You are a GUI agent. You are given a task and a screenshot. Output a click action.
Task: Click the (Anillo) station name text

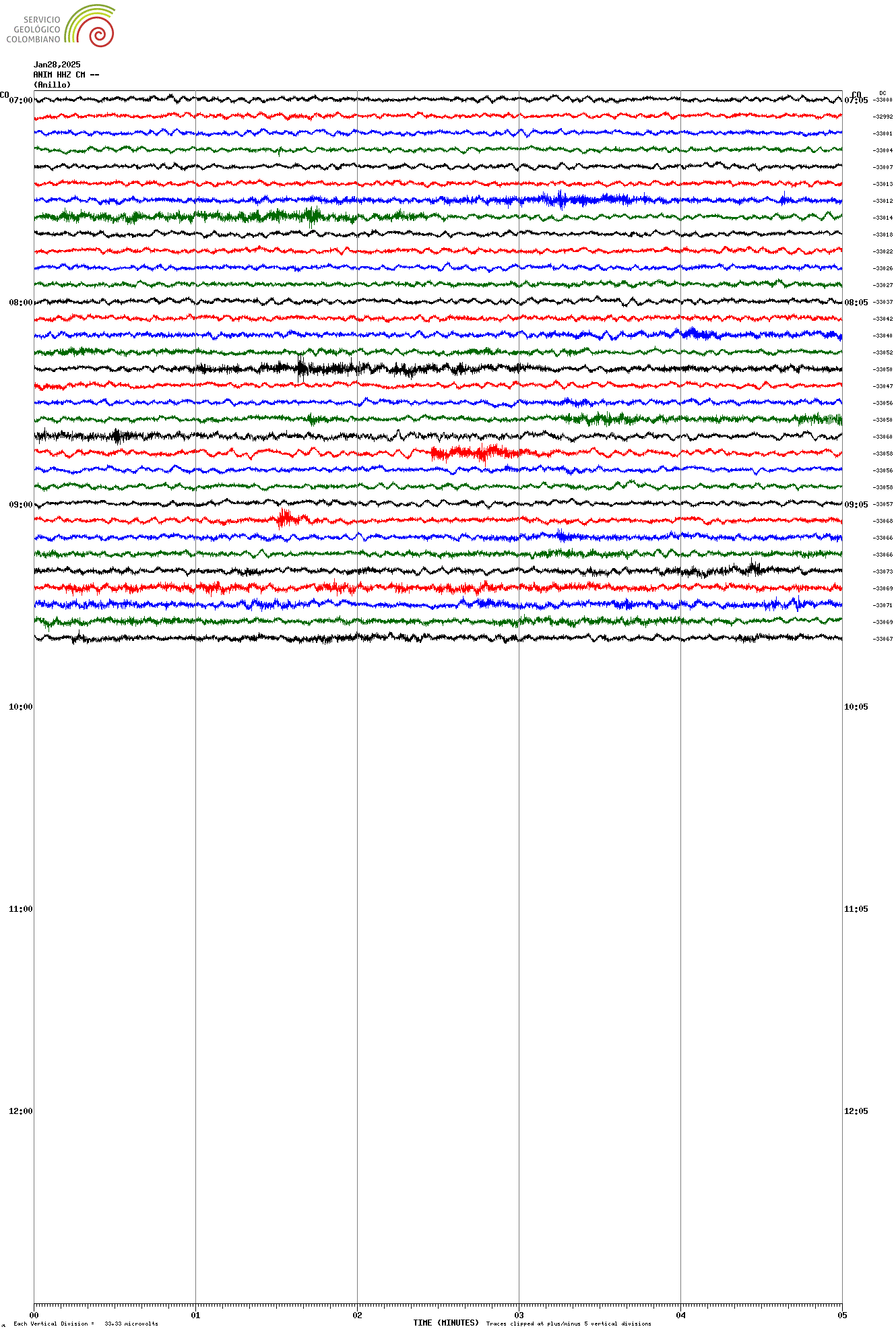click(52, 85)
